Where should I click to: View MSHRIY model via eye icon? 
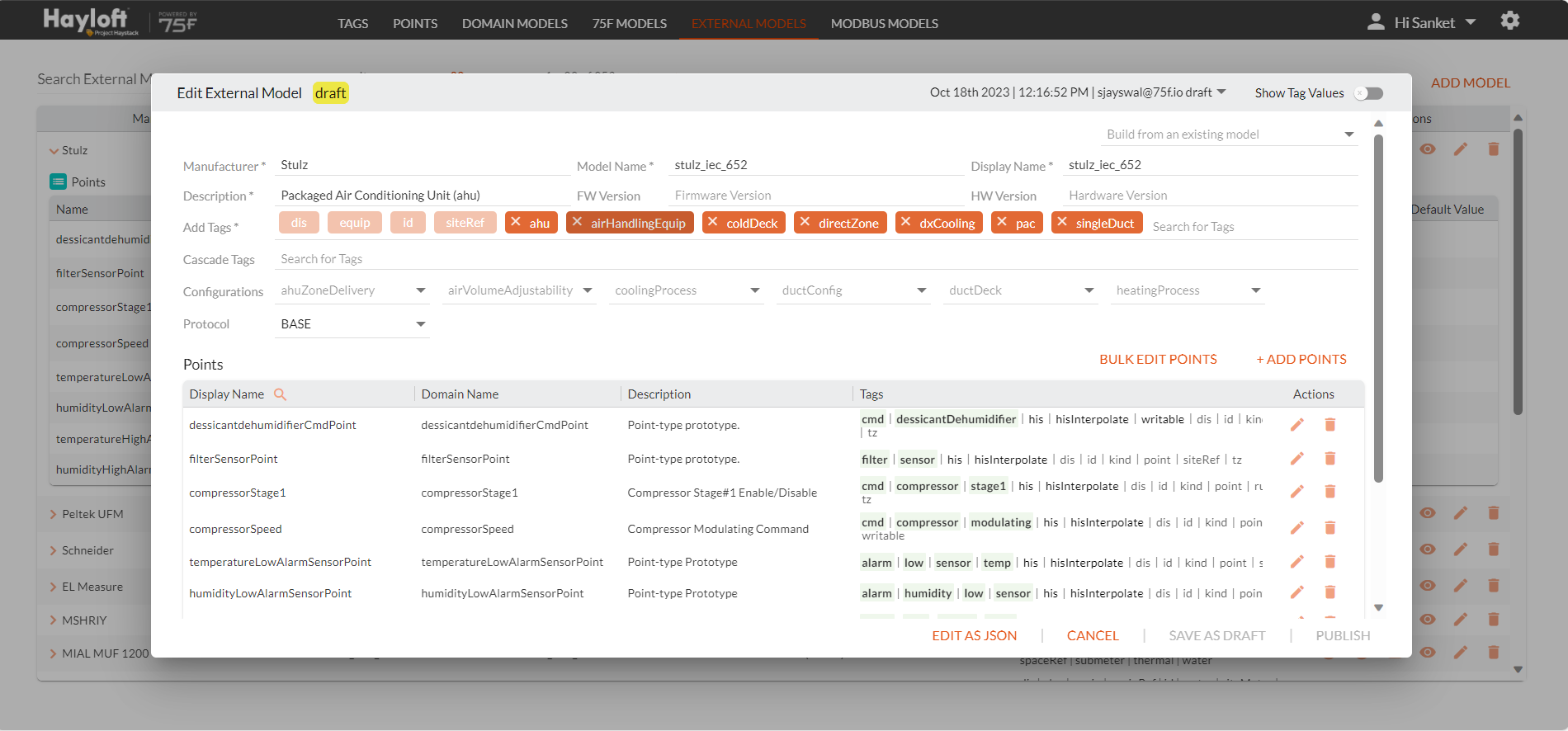1428,620
